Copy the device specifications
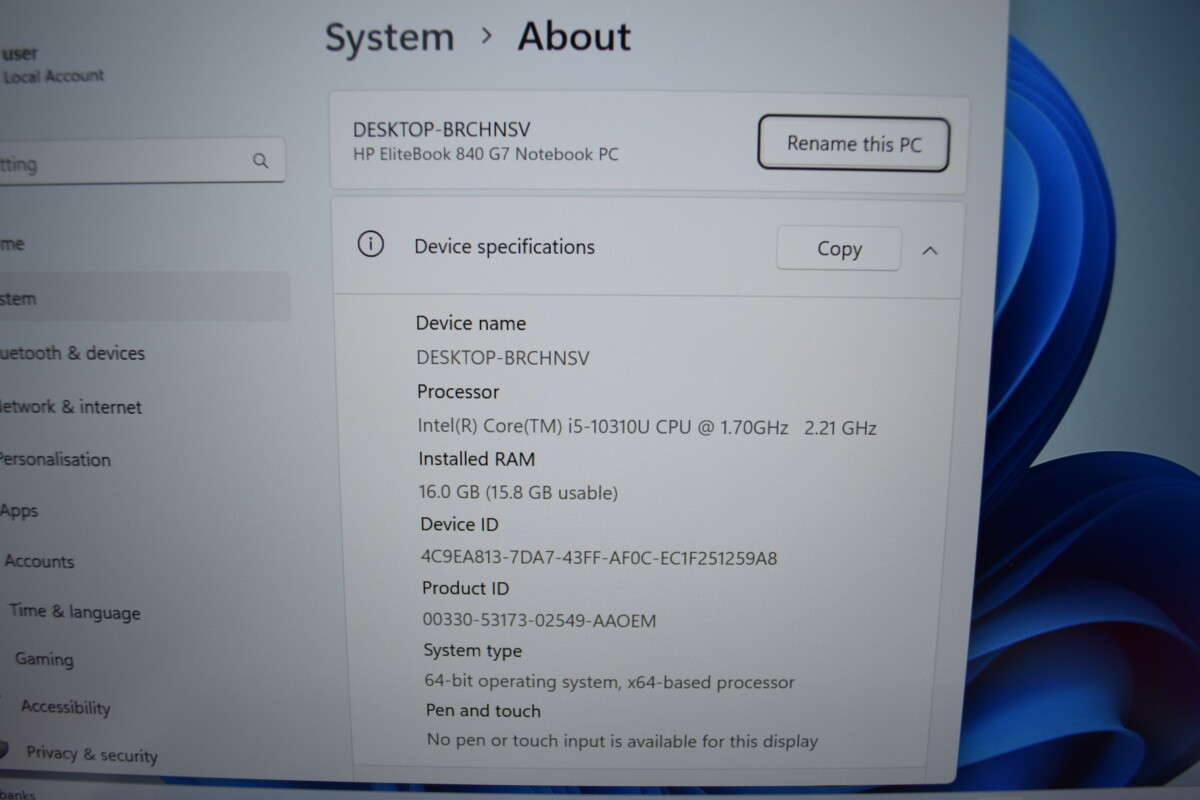This screenshot has width=1200, height=800. click(x=839, y=249)
